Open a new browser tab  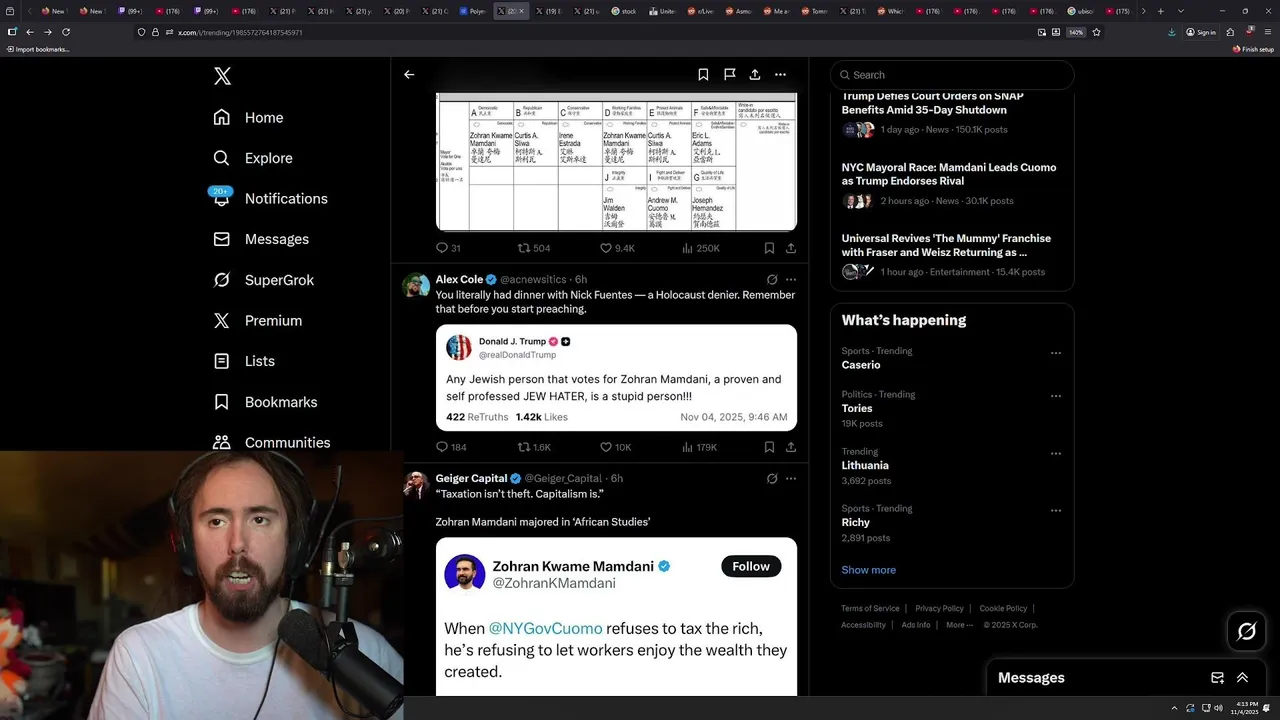1160,11
